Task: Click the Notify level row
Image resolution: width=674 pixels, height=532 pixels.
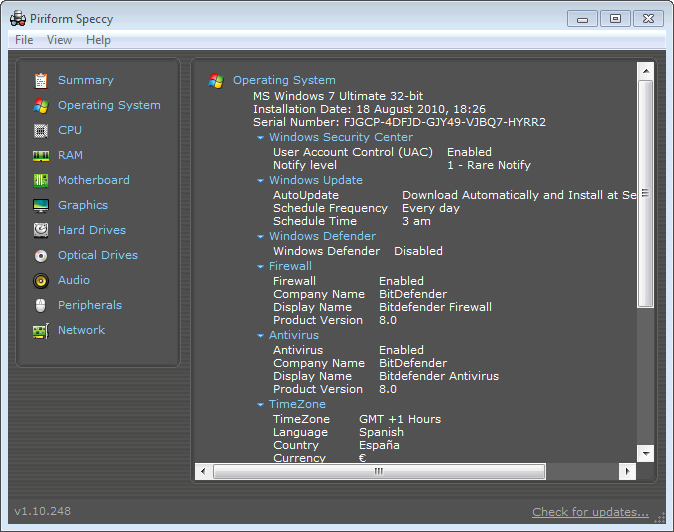Action: (x=401, y=165)
